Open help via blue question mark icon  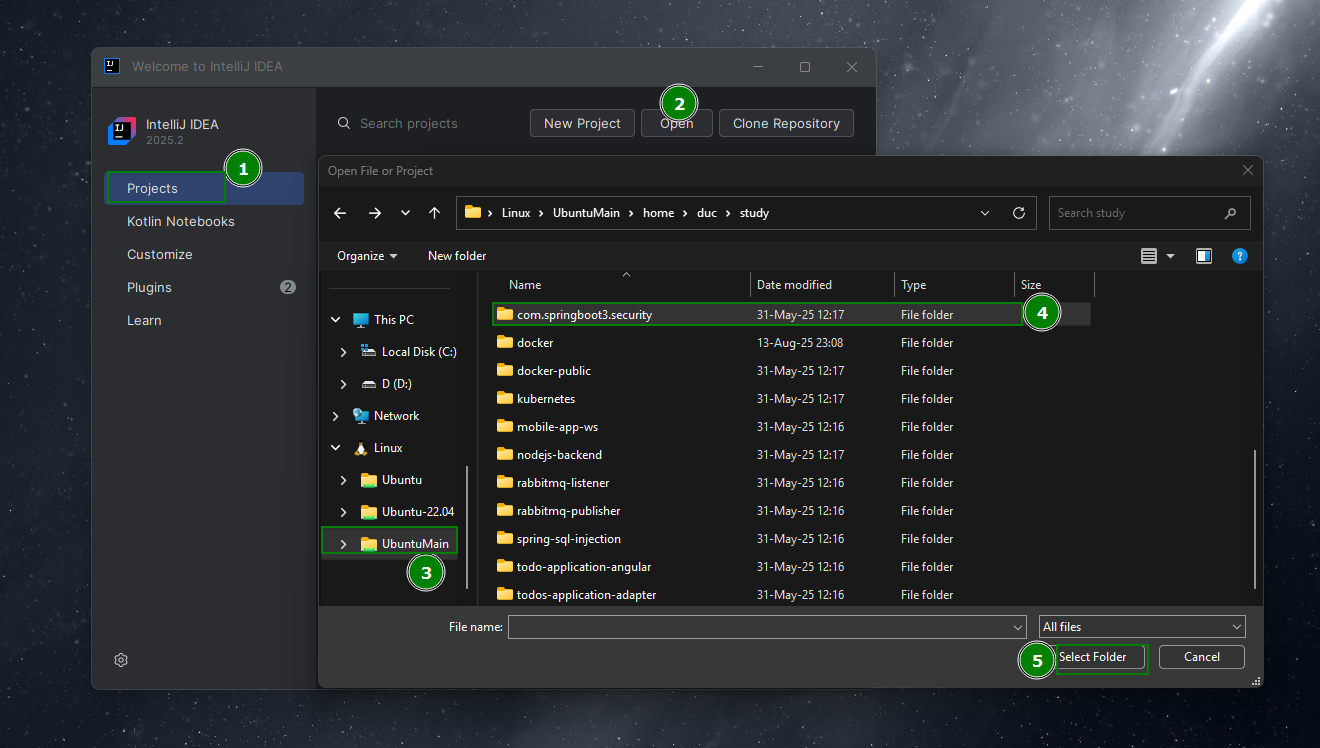(1240, 256)
